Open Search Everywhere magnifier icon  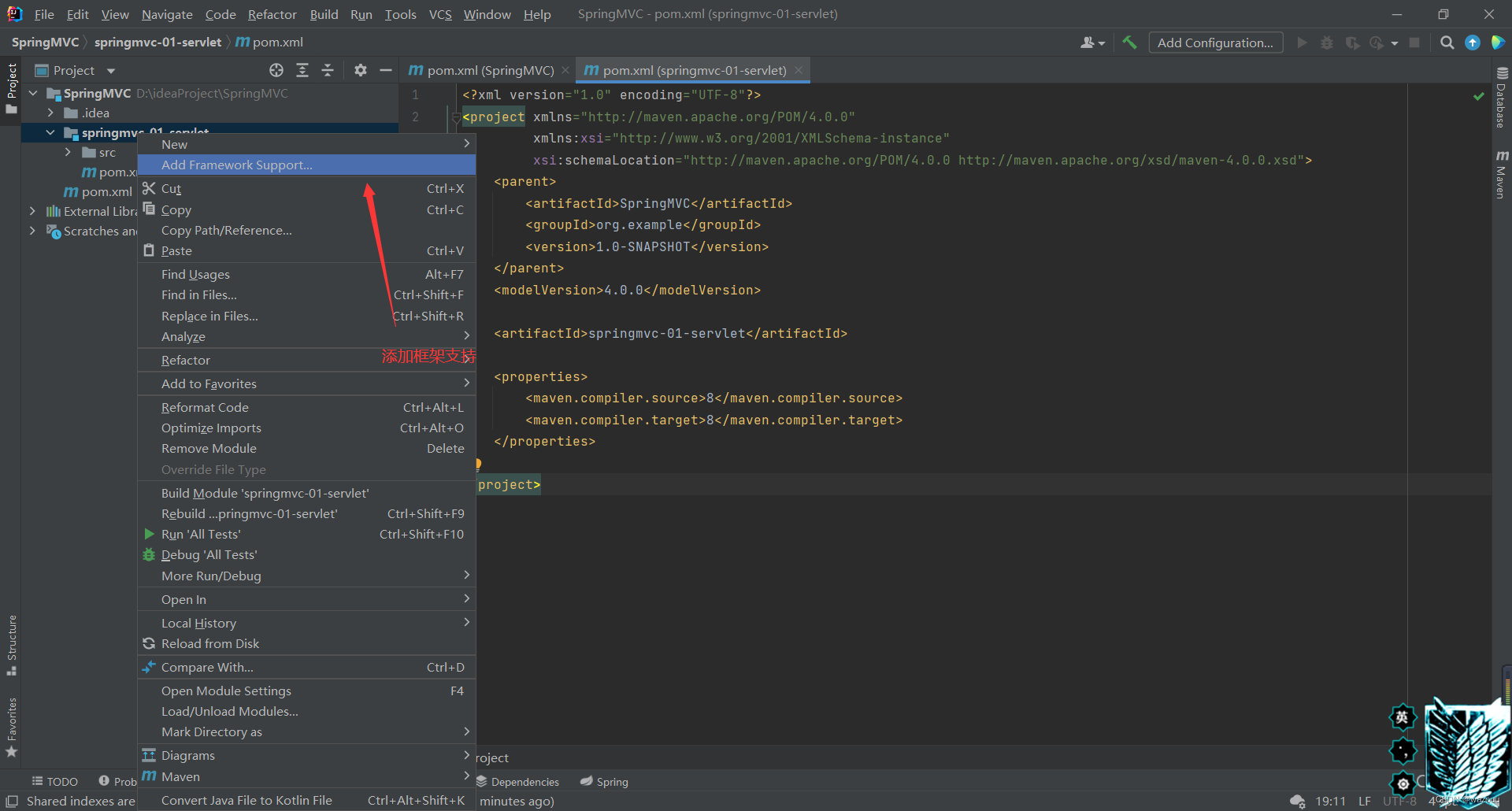tap(1447, 43)
